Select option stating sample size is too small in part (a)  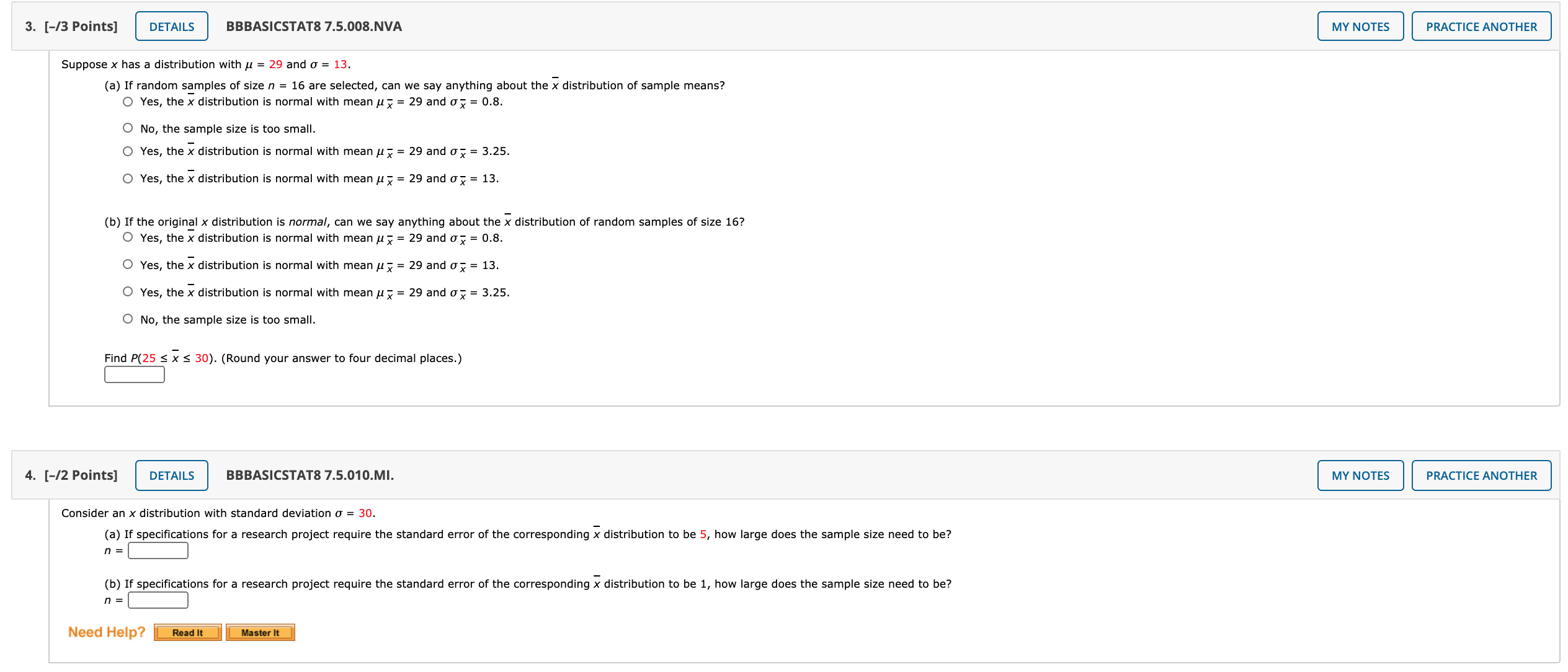tap(127, 127)
